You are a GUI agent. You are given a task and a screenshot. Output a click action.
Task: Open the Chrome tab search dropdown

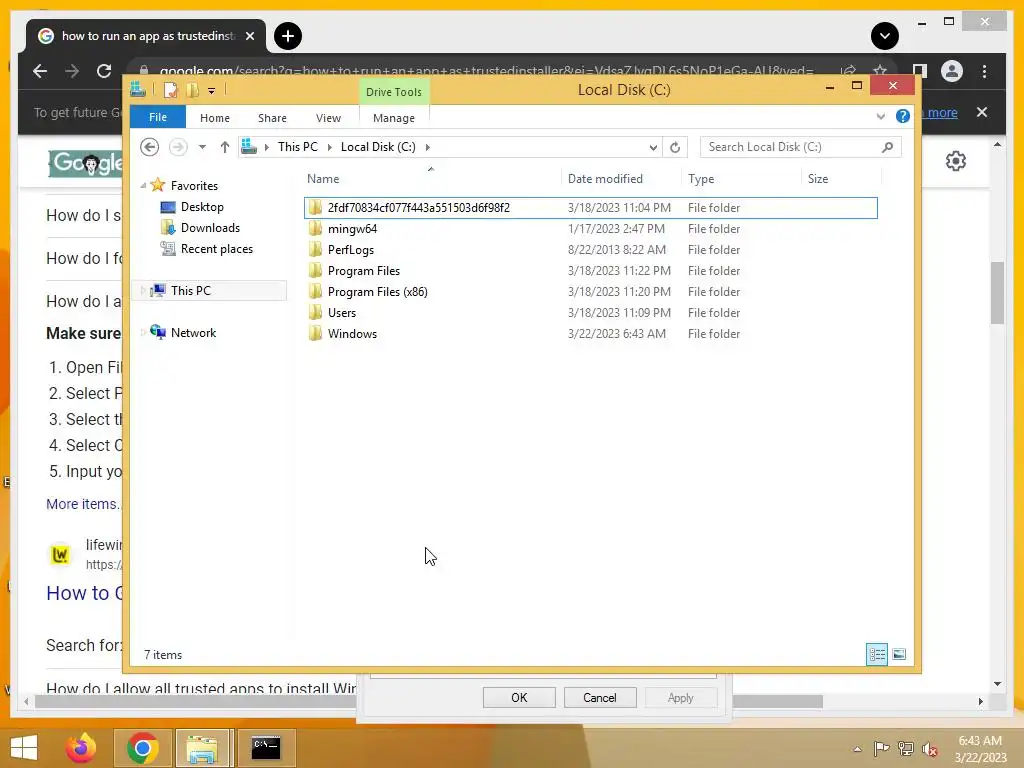(x=884, y=36)
